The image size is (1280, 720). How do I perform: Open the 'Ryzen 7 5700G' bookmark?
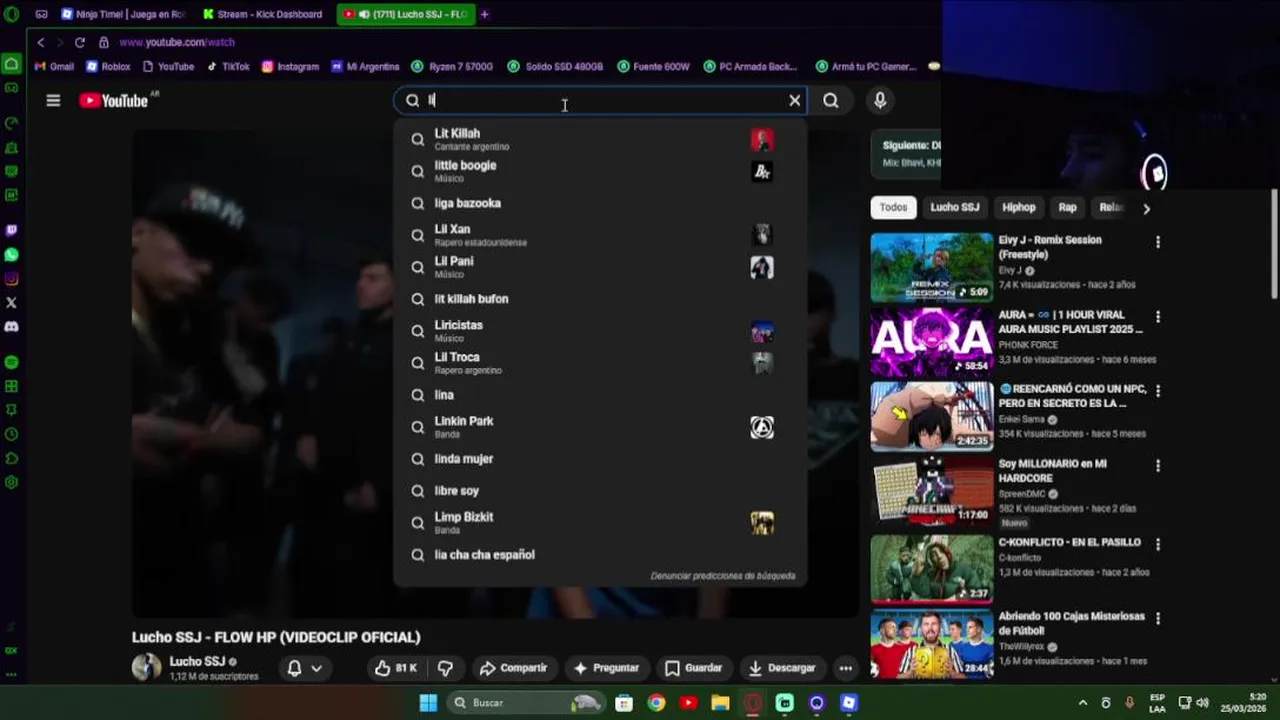pyautogui.click(x=452, y=66)
